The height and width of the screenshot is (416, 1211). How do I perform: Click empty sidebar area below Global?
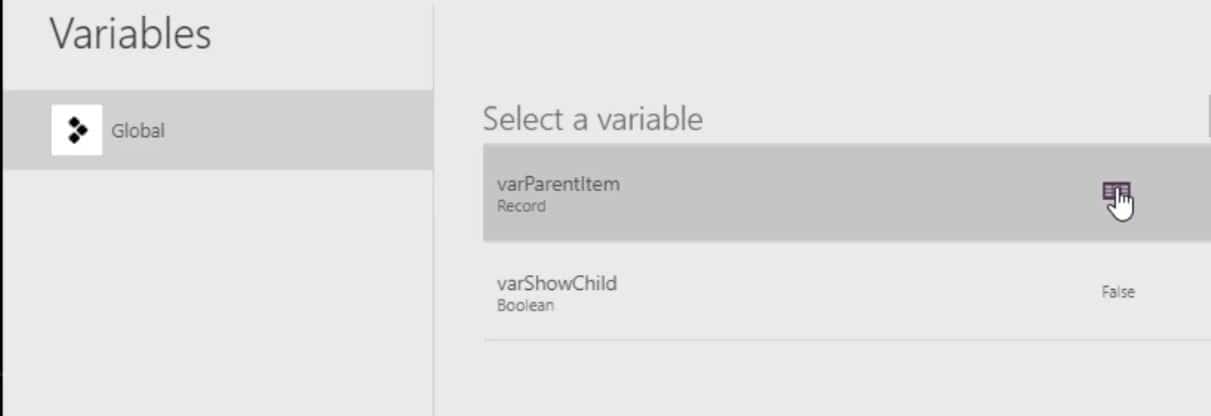point(217,290)
